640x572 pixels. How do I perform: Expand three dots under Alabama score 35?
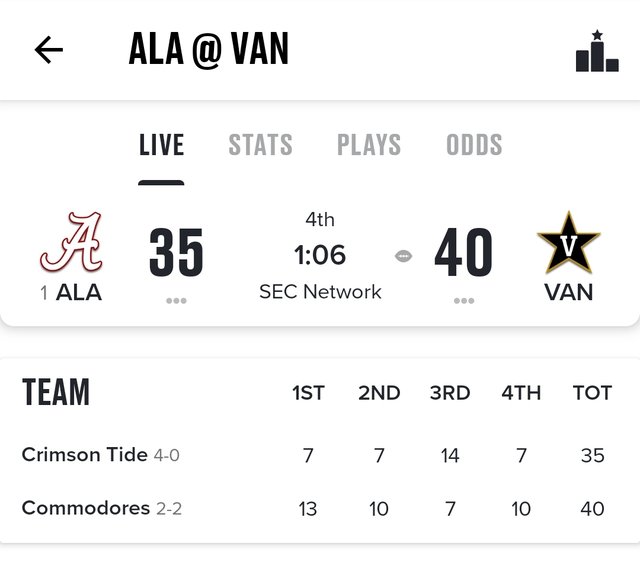176,301
